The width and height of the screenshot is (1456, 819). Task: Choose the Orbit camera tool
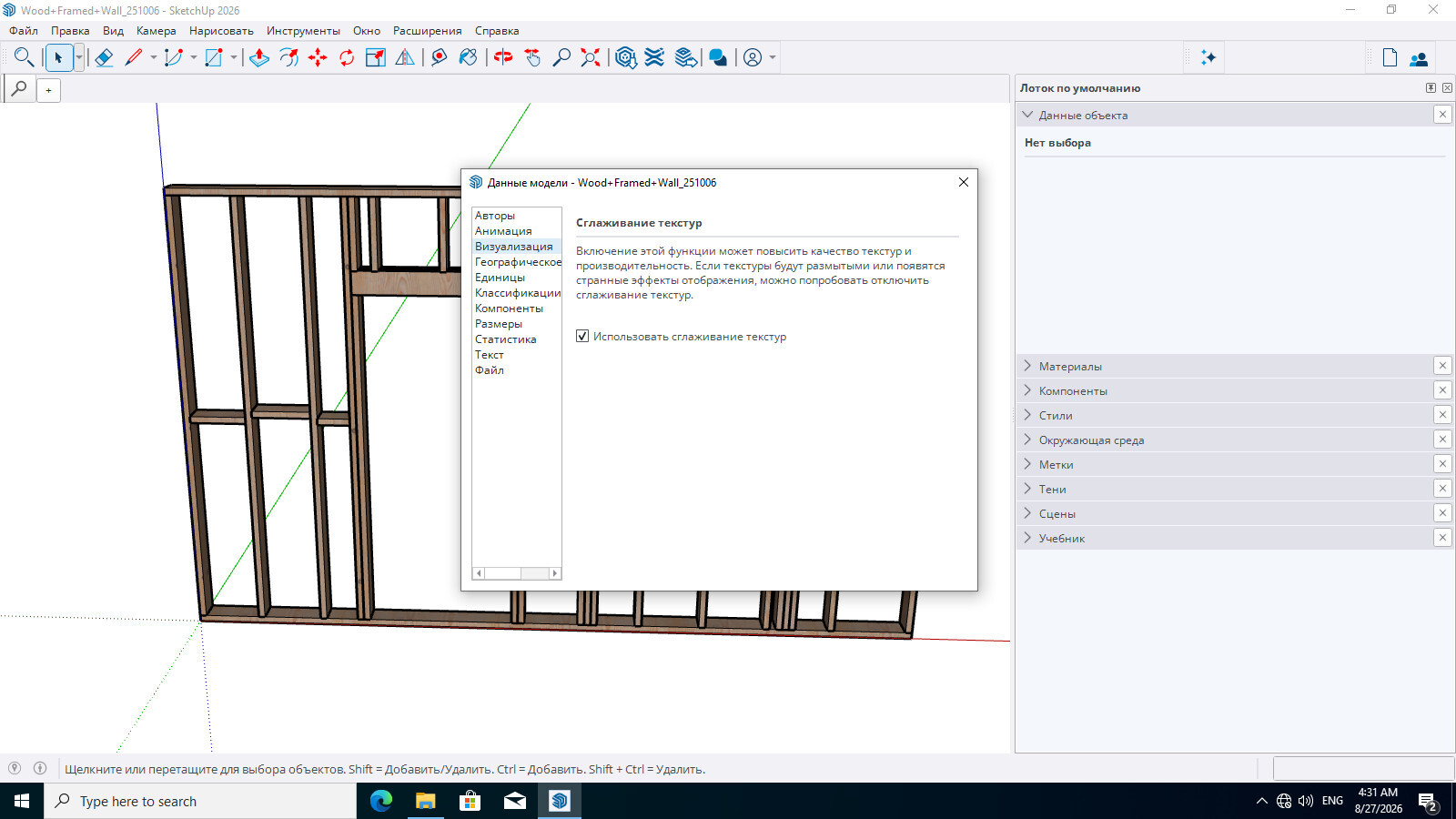503,57
